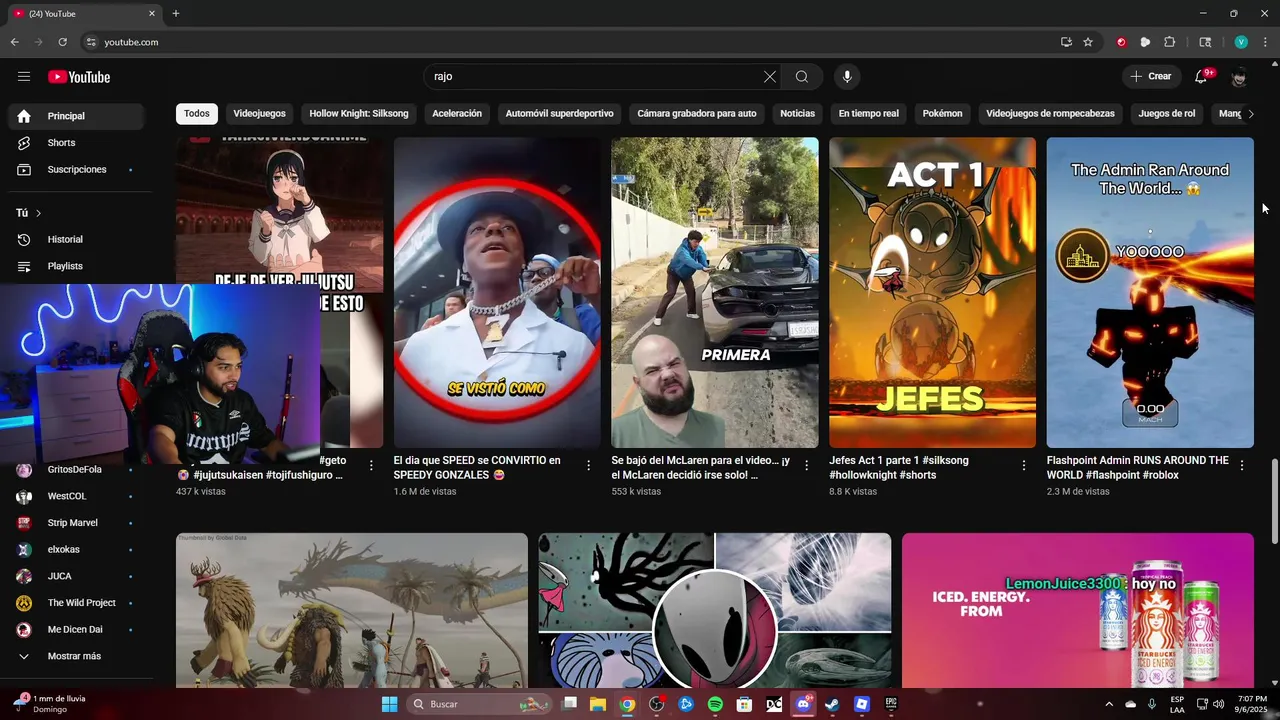This screenshot has height=720, width=1280.
Task: Open the Chrome extensions puzzle icon
Action: coord(1170,42)
